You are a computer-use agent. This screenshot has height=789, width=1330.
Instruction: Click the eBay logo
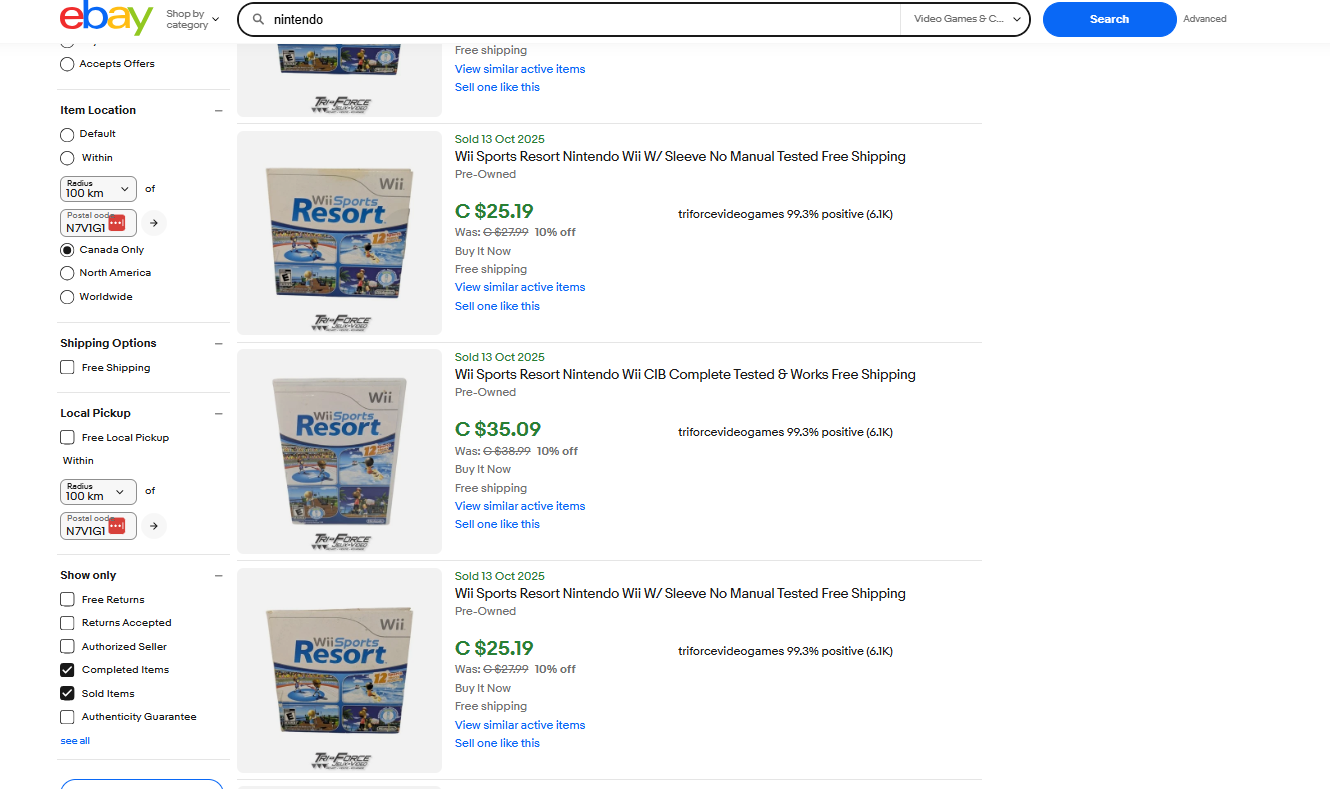tap(104, 18)
